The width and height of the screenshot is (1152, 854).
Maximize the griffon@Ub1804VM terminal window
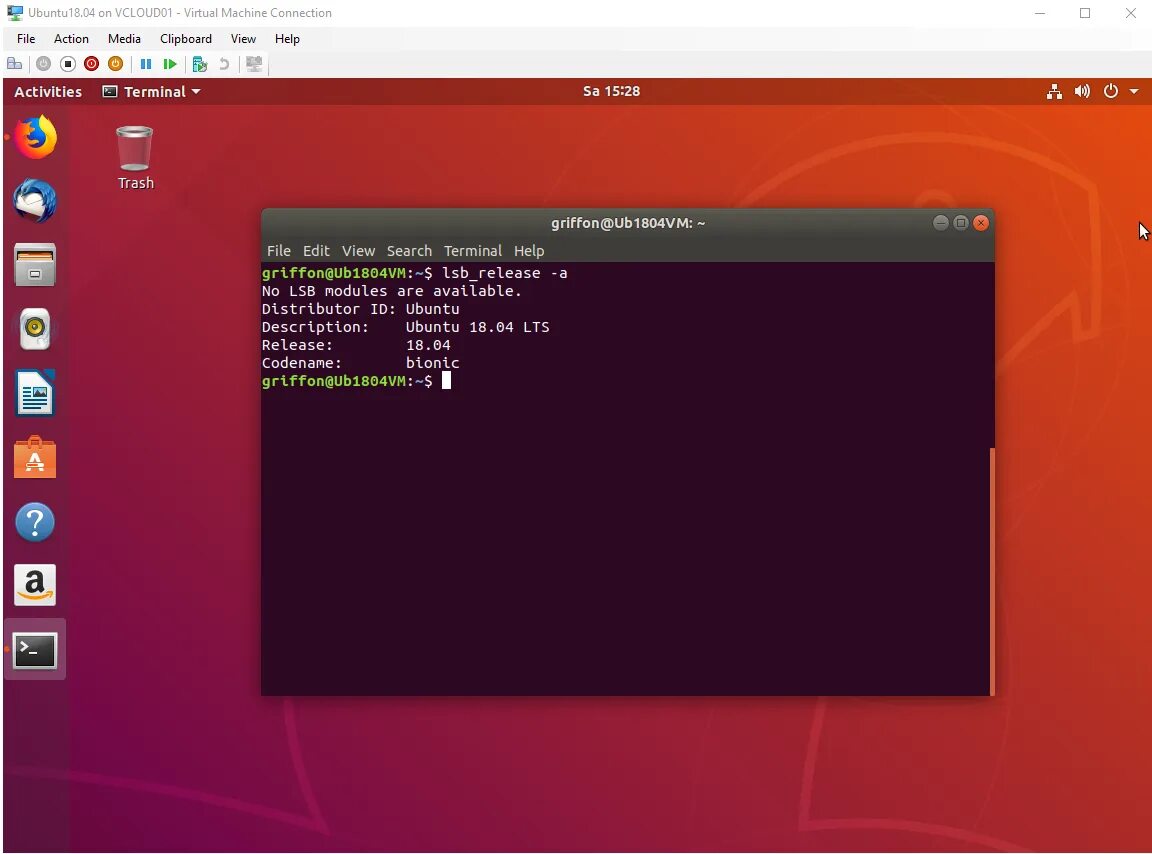tap(960, 223)
